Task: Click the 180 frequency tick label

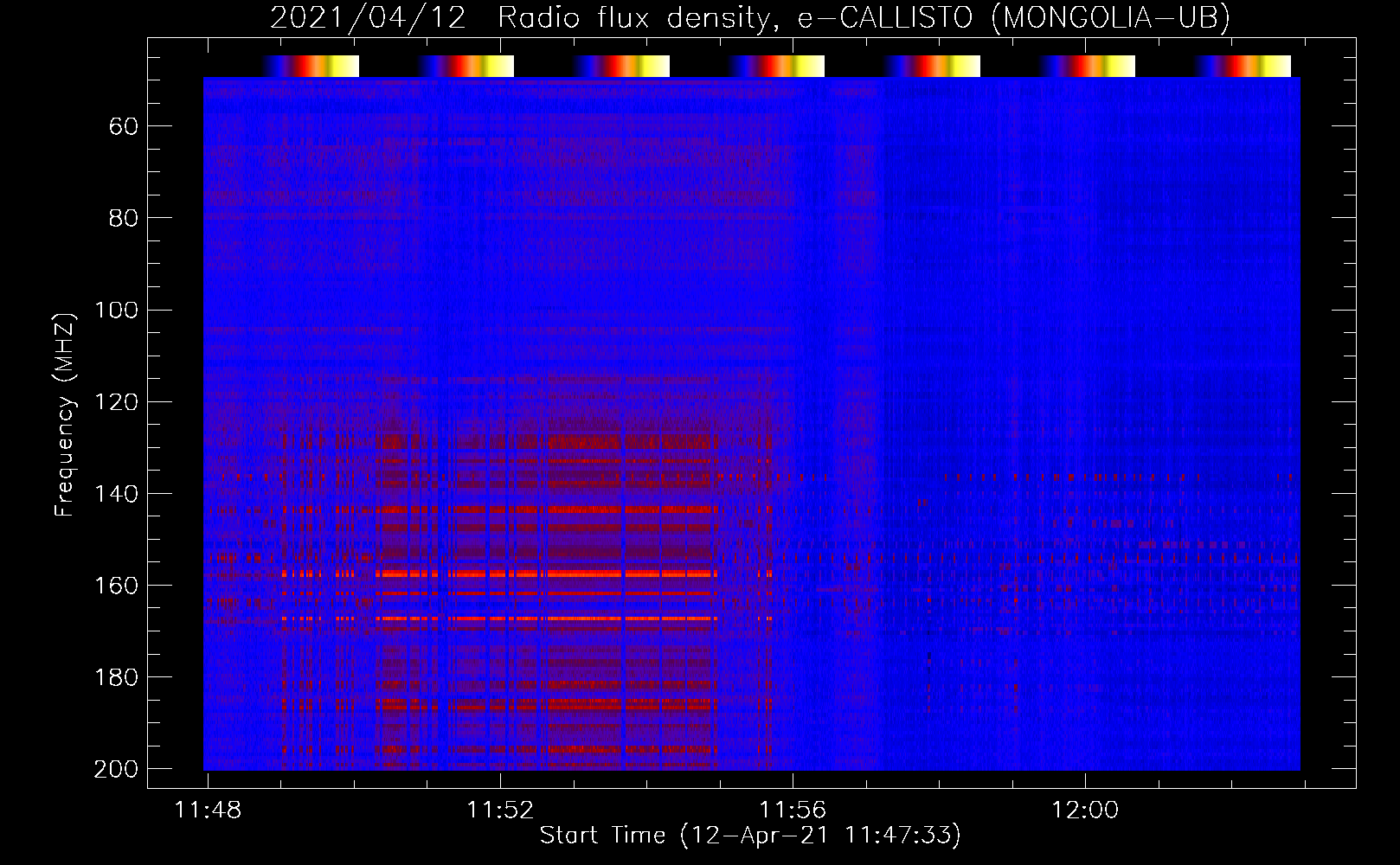Action: coord(116,677)
